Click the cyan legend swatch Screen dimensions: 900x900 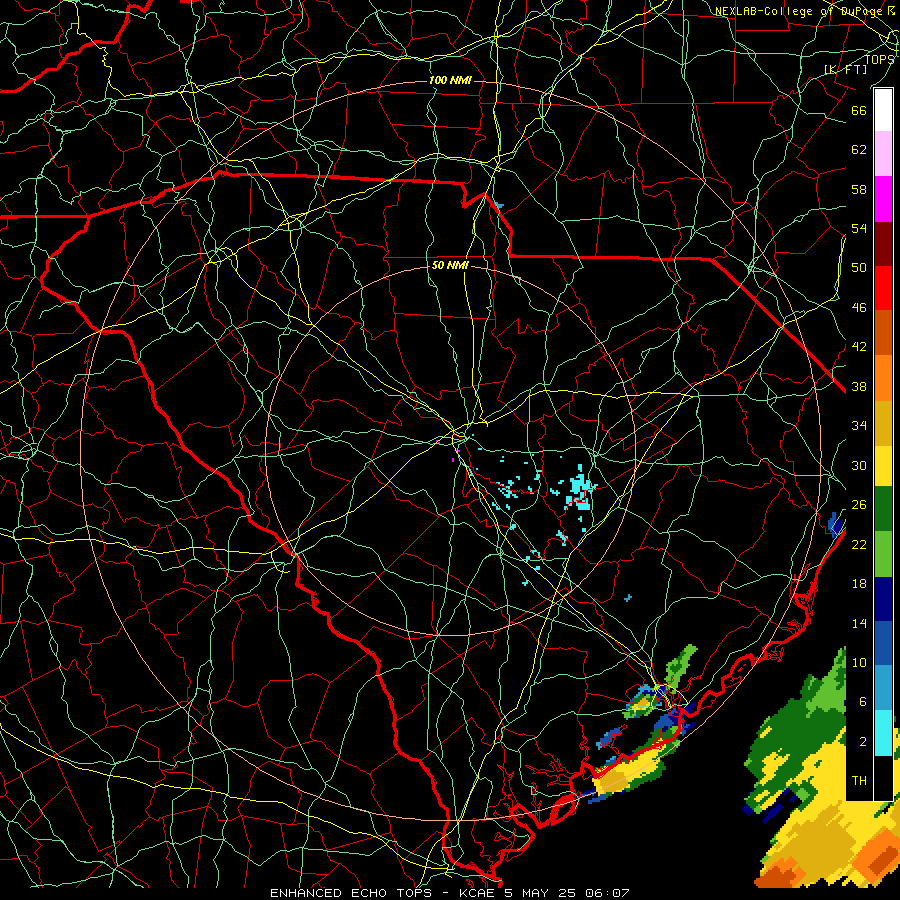(883, 733)
